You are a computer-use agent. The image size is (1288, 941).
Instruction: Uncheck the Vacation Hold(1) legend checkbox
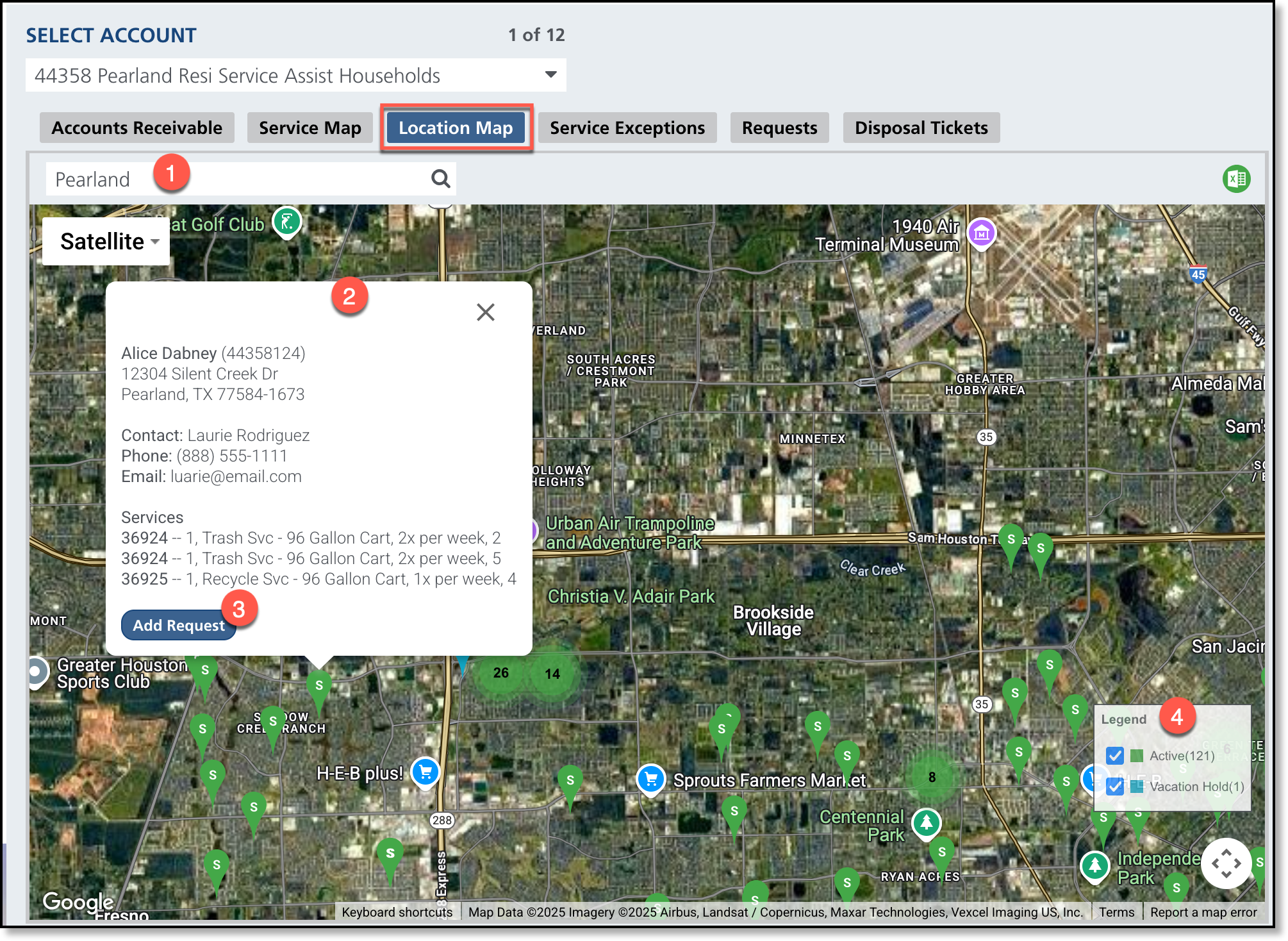coord(1115,786)
